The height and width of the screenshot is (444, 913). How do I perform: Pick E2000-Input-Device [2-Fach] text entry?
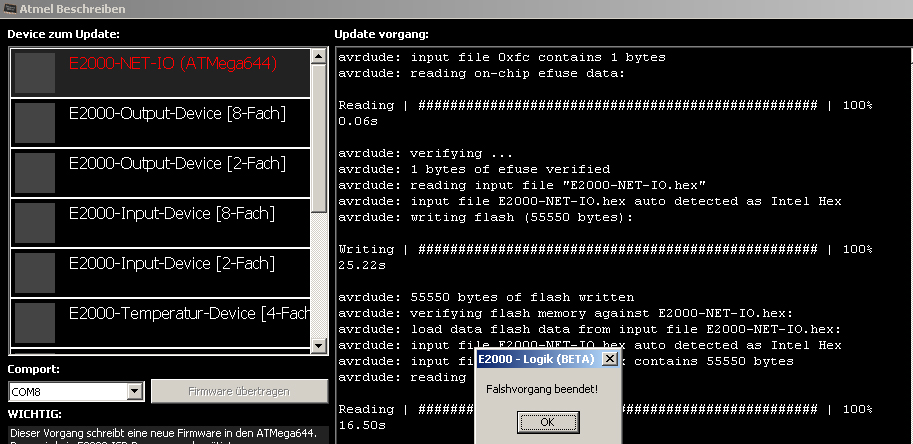171,263
